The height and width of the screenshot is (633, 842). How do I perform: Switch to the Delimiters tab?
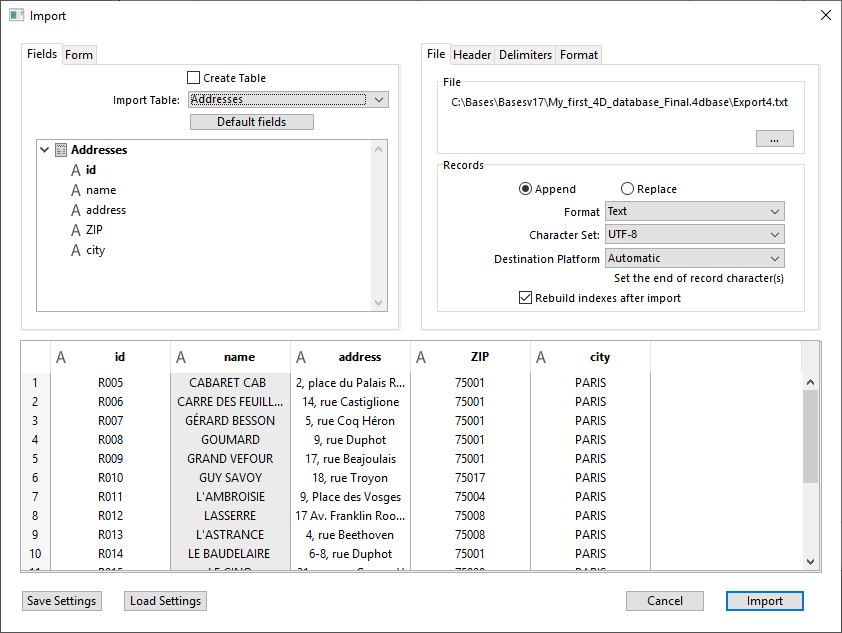pyautogui.click(x=525, y=55)
